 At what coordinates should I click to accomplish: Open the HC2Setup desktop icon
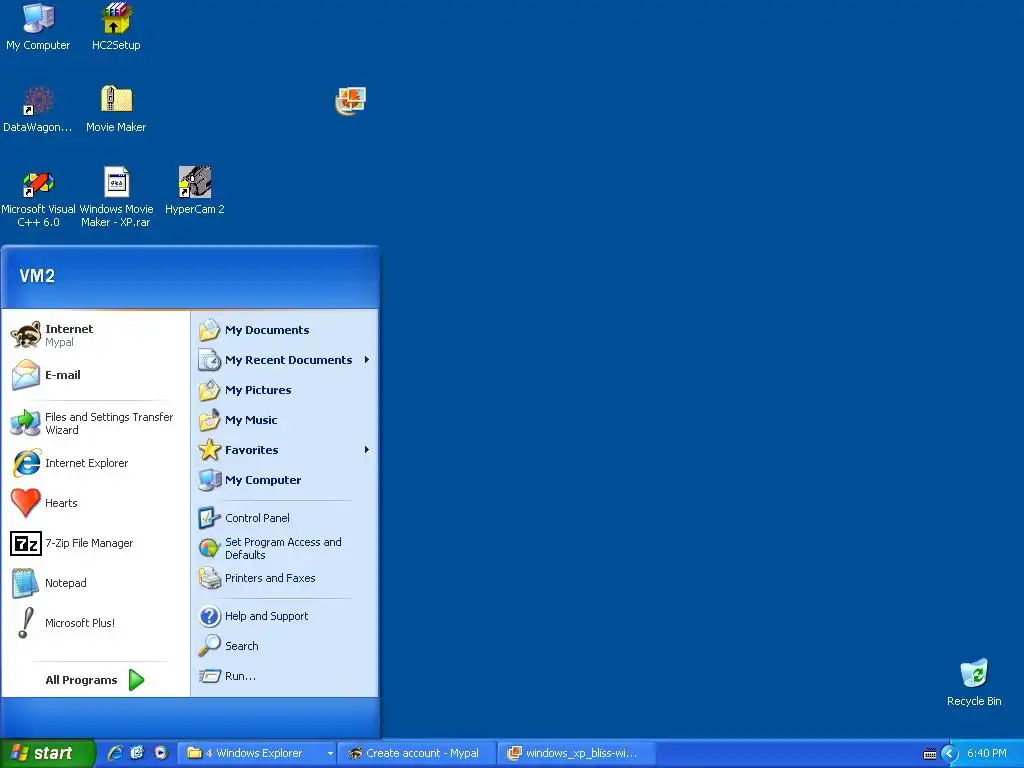(116, 27)
